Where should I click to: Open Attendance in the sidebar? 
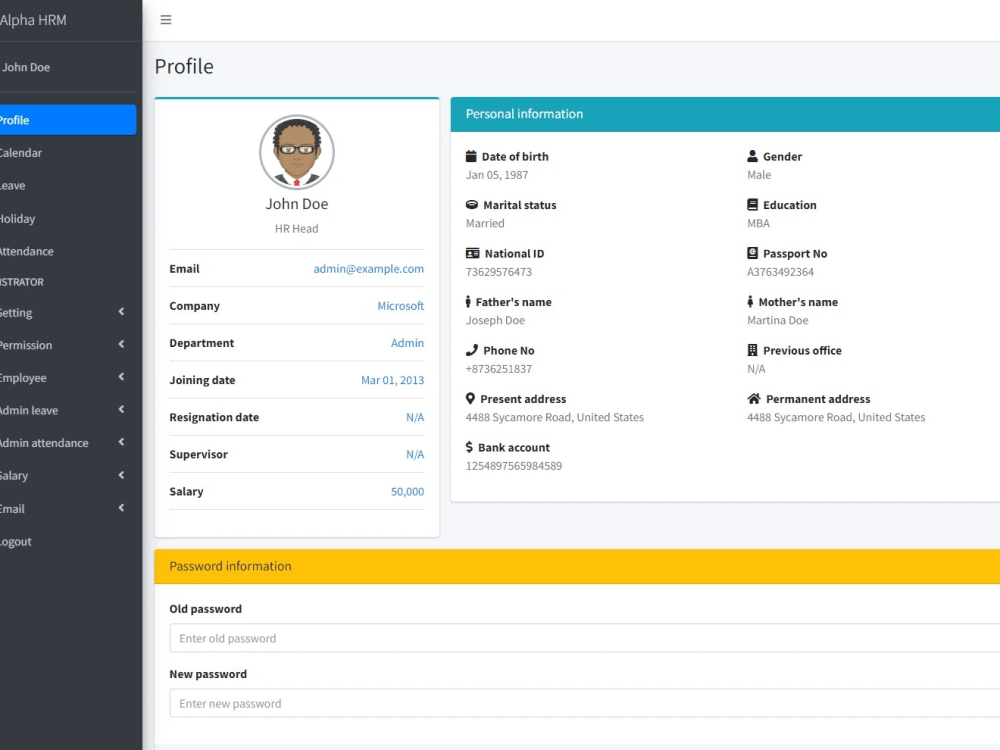click(x=67, y=251)
